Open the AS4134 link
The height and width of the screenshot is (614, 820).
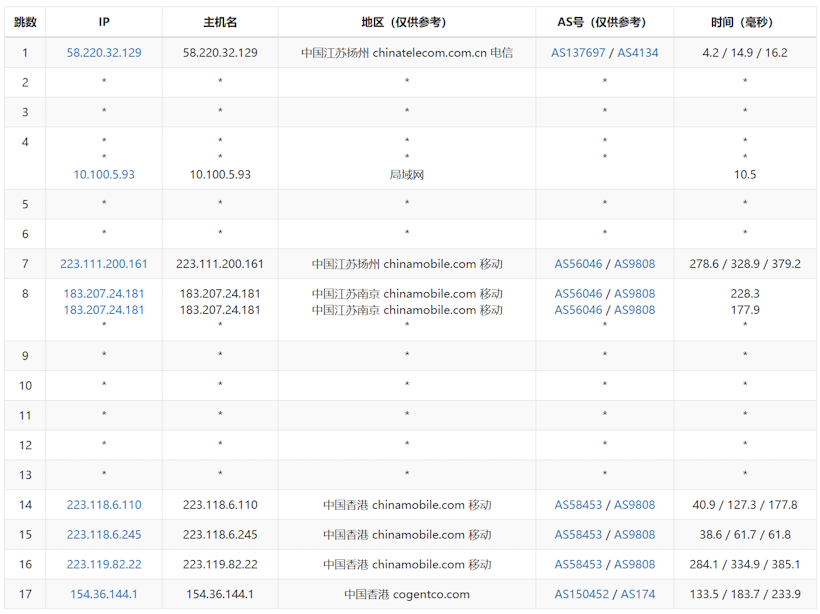(638, 53)
